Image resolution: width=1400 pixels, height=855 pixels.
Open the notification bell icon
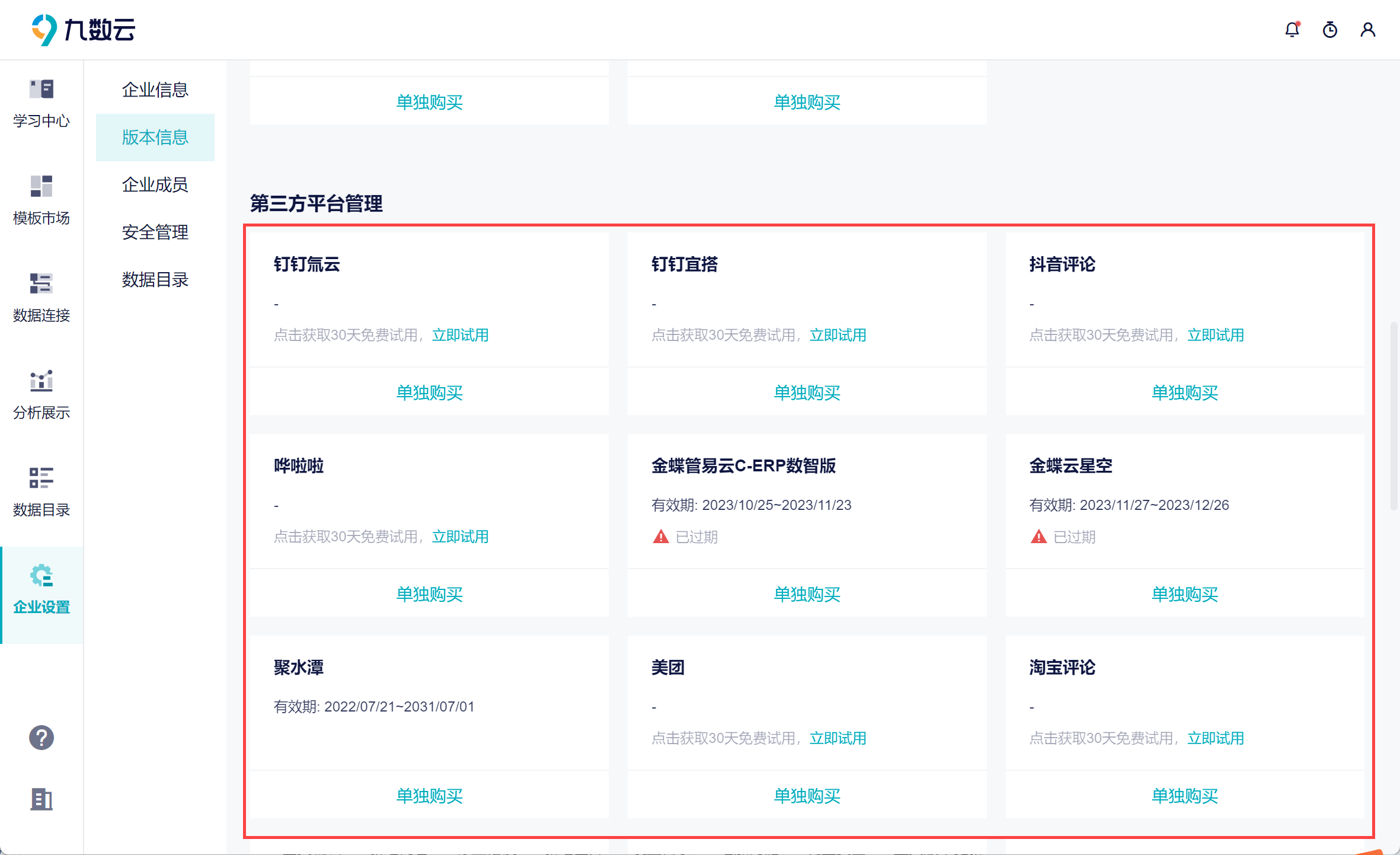[1292, 30]
